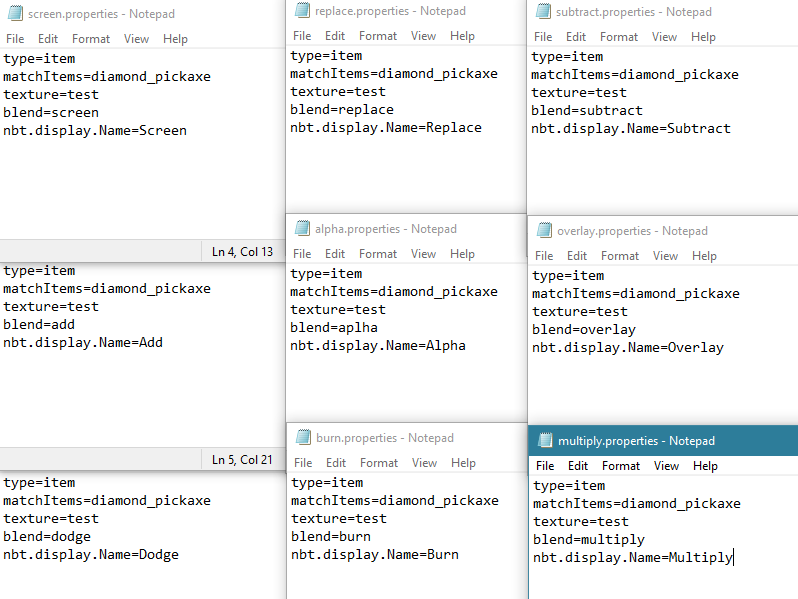This screenshot has height=599, width=798.
Task: Click 'nbt.display.Name=Subtract' line
Action: point(631,128)
